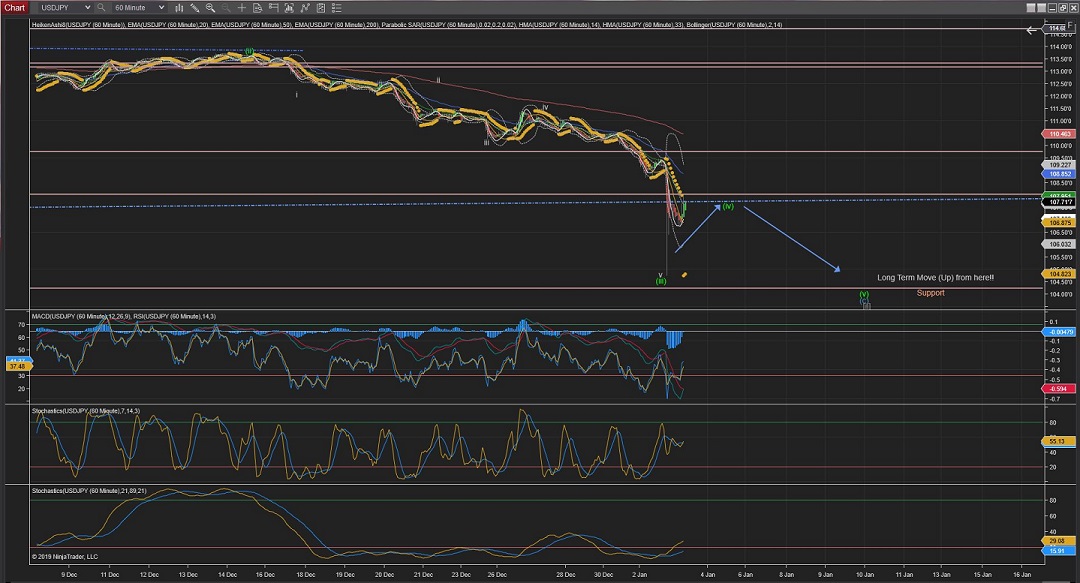Screen dimensions: 1080x583
Task: Open the bar chart style icon
Action: pyautogui.click(x=179, y=8)
